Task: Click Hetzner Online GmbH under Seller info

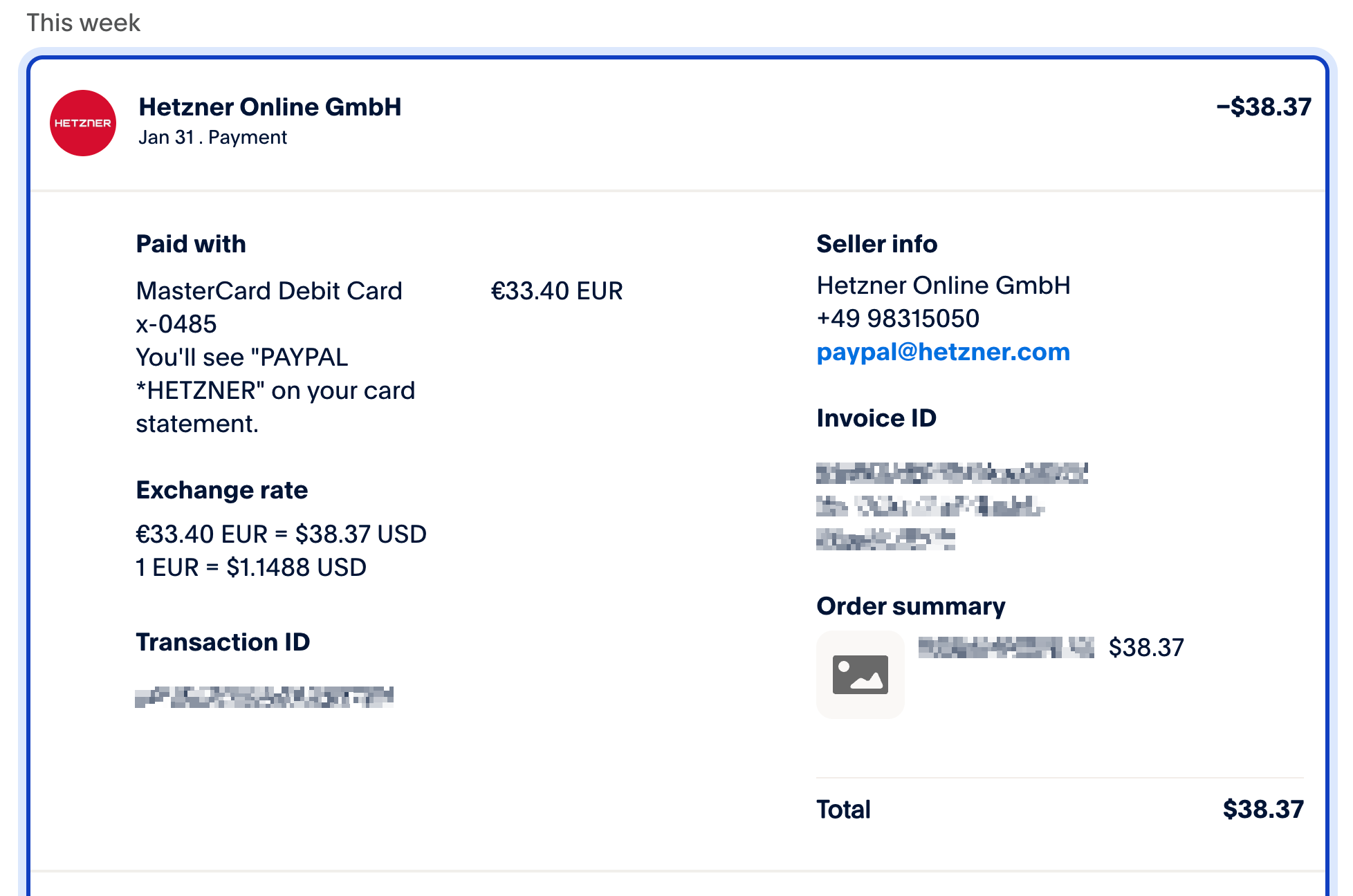Action: pos(943,286)
